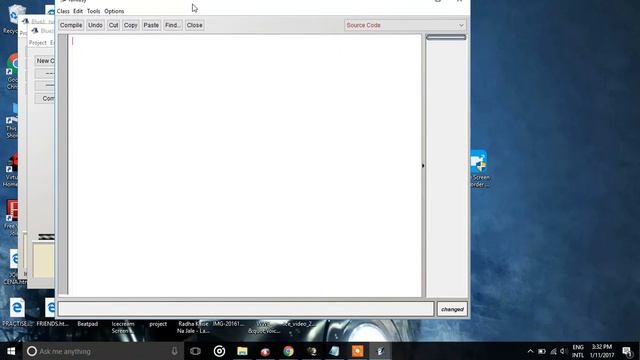Open the clock showing 3:32 PM
This screenshot has width=640, height=360.
pyautogui.click(x=602, y=351)
